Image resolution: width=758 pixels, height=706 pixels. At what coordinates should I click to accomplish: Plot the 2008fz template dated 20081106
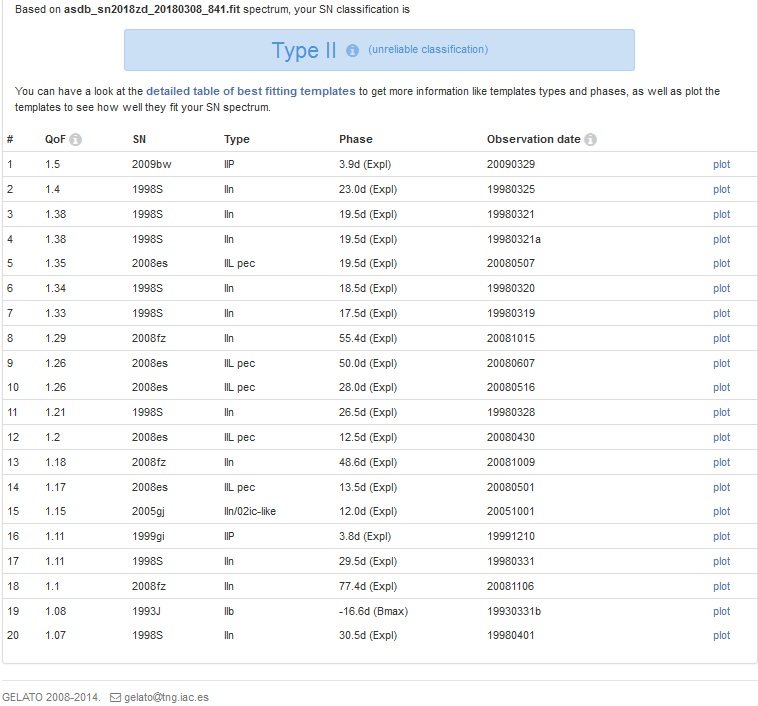click(x=721, y=586)
